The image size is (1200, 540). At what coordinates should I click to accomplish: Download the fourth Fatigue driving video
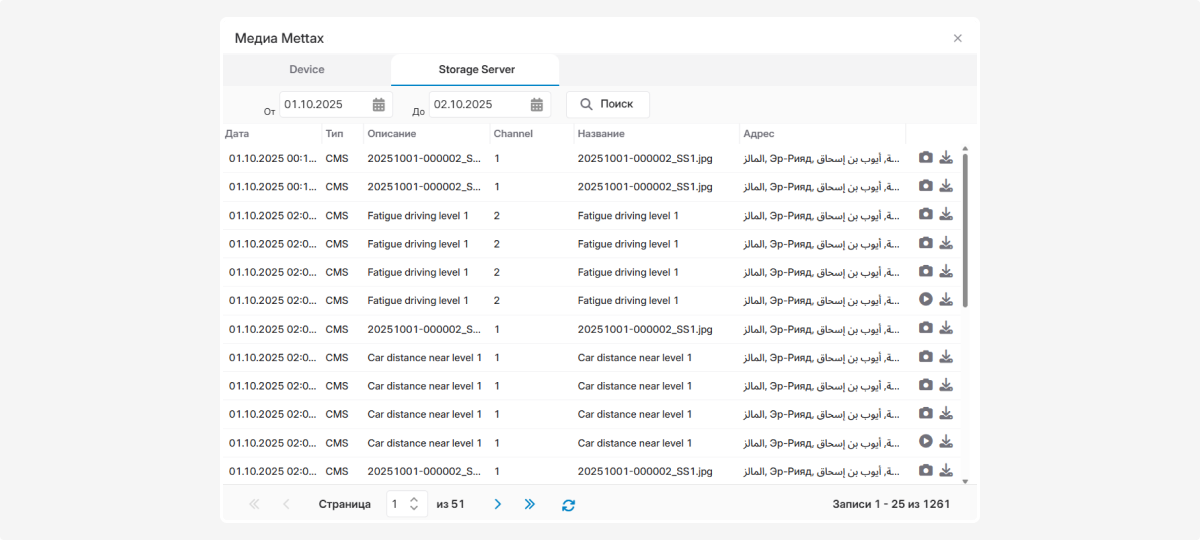(x=946, y=299)
